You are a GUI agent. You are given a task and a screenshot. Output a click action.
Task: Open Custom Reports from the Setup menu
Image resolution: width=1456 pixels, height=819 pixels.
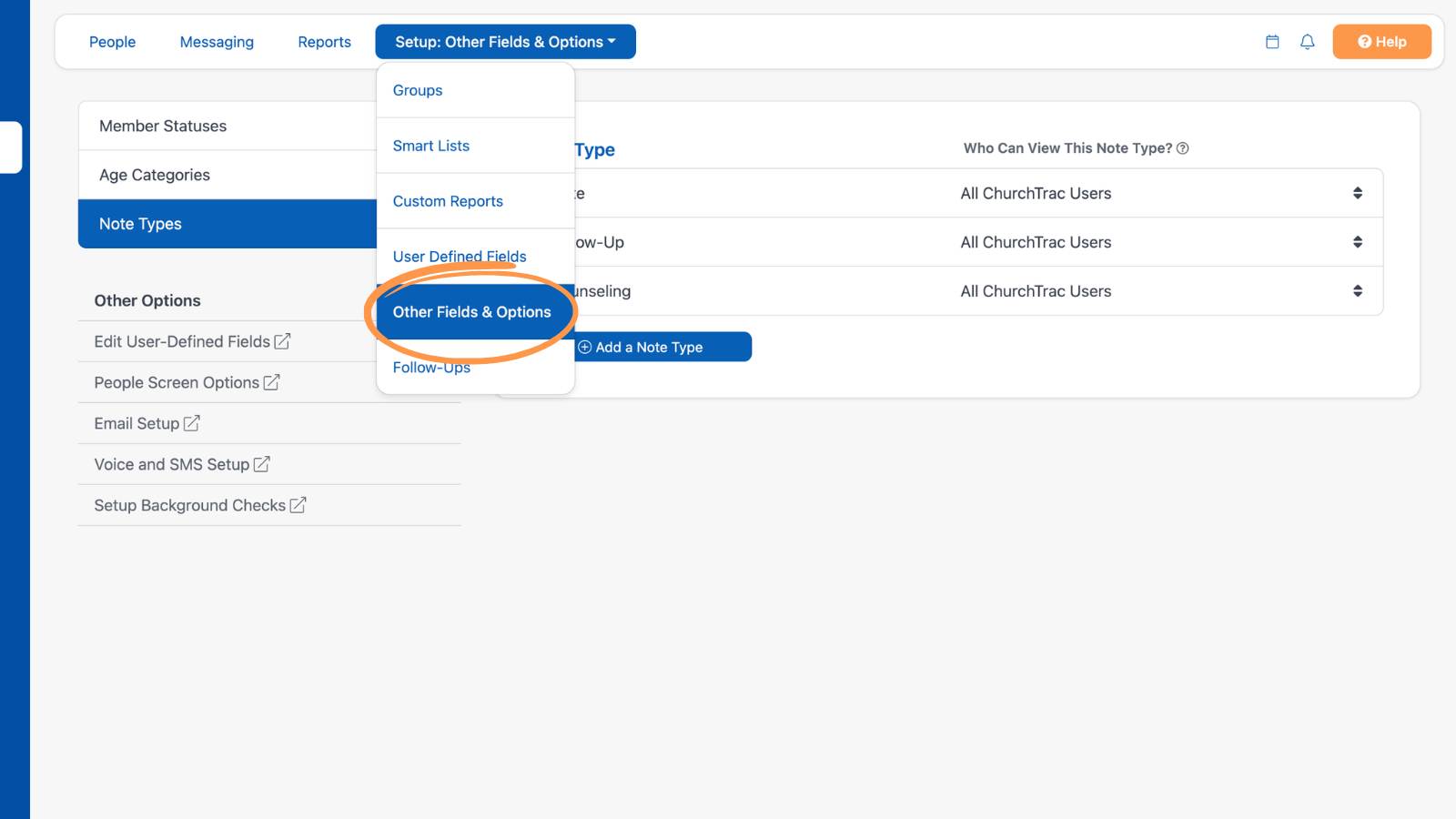[476, 201]
